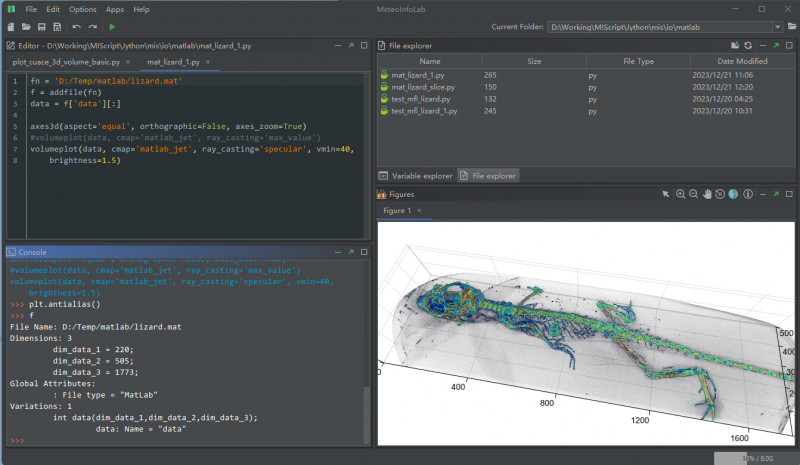This screenshot has width=800, height=465.
Task: Open the Apps menu
Action: (115, 9)
